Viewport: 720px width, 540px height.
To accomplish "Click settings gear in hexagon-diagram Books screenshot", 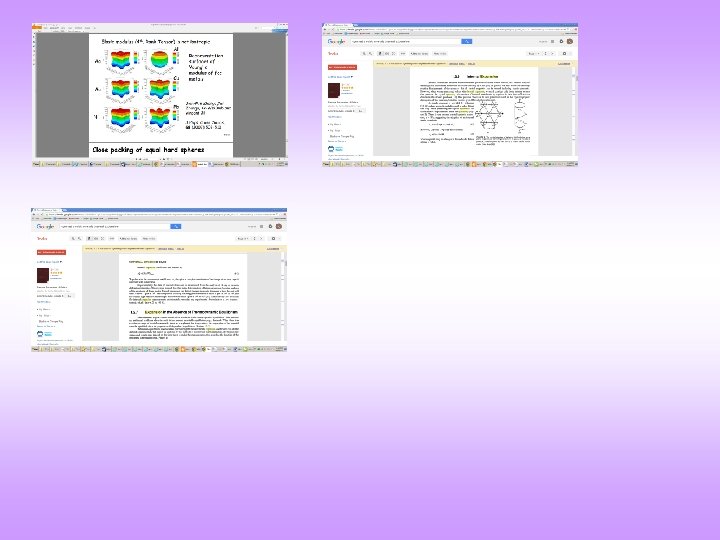I will [564, 54].
